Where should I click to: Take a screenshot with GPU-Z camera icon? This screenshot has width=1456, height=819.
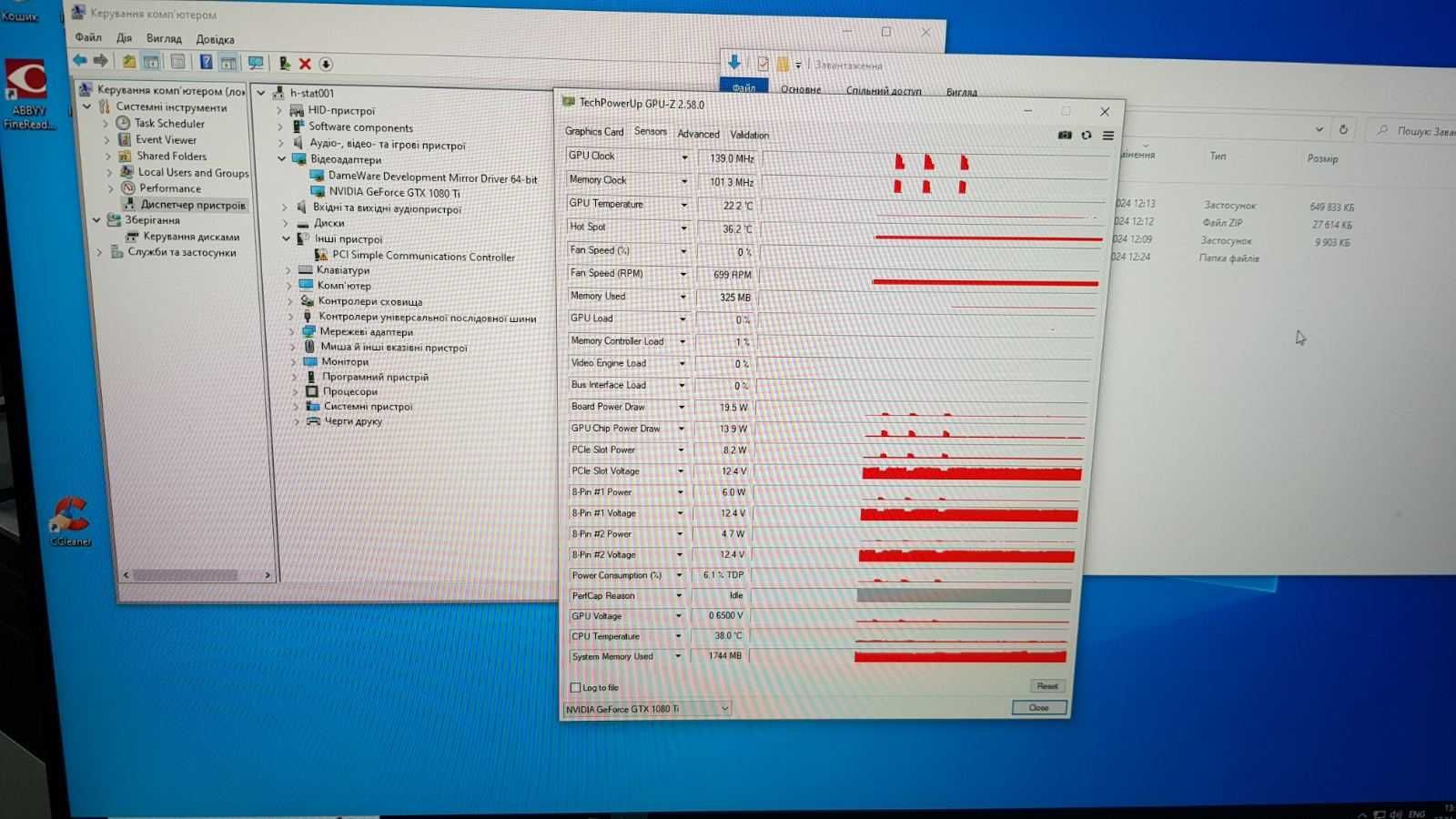tap(1065, 135)
